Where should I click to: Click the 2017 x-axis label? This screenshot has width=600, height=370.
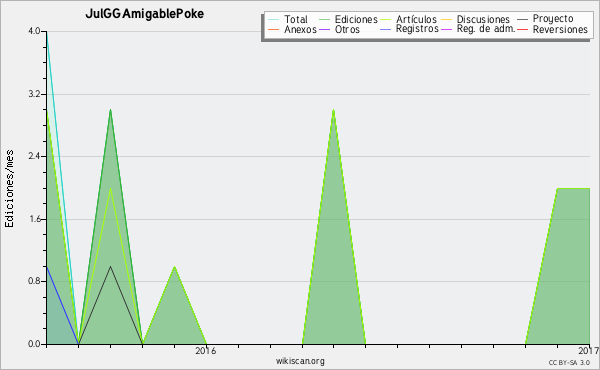click(589, 350)
